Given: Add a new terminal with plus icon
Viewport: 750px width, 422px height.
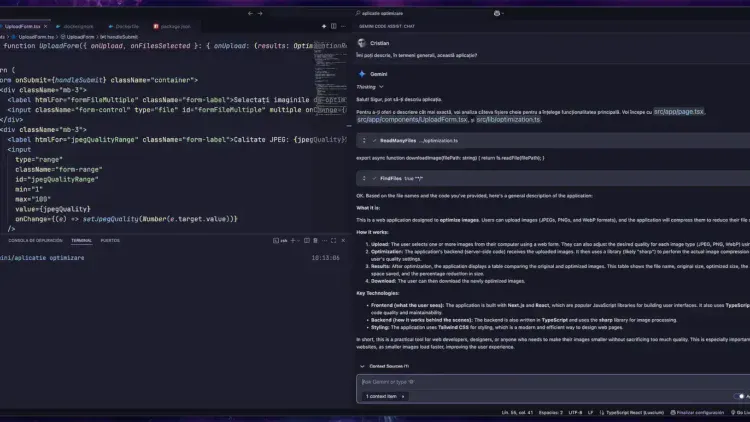Looking at the screenshot, I should pyautogui.click(x=293, y=241).
